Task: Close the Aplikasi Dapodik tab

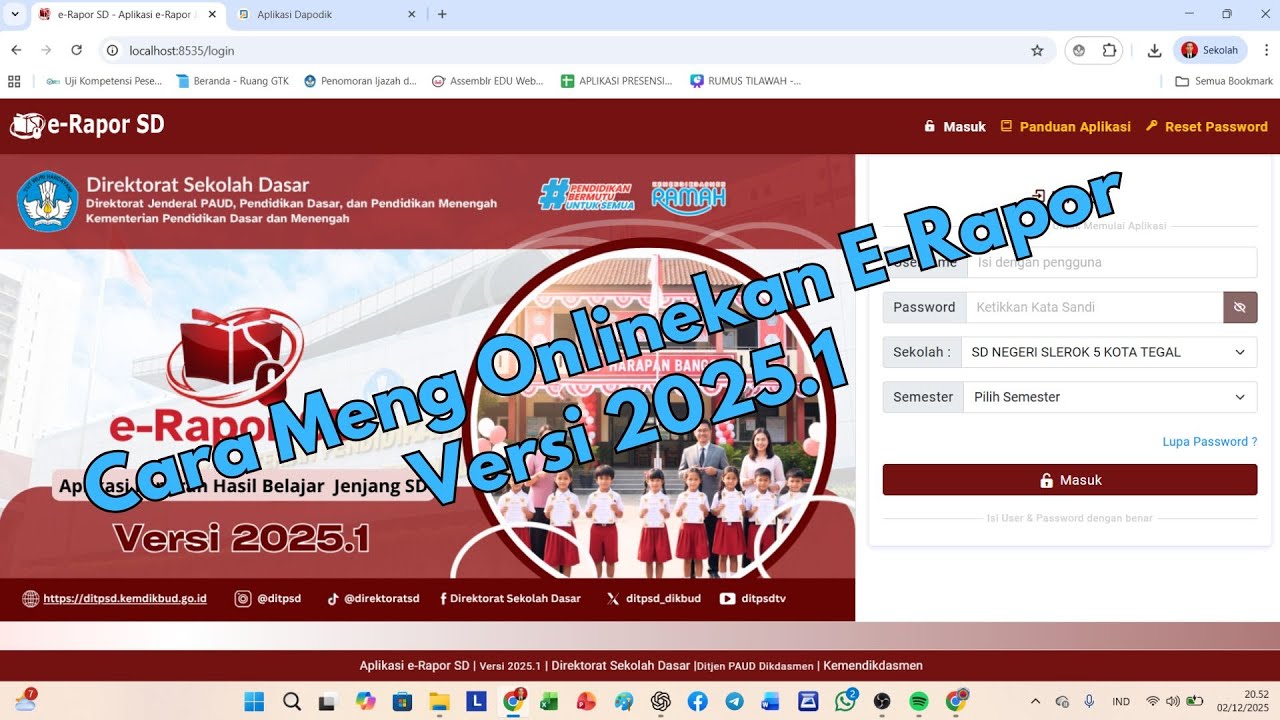Action: pos(412,14)
